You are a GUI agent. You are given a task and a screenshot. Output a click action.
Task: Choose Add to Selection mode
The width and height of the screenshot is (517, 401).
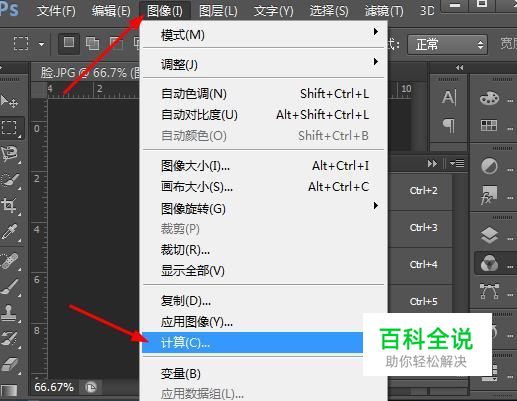point(92,43)
